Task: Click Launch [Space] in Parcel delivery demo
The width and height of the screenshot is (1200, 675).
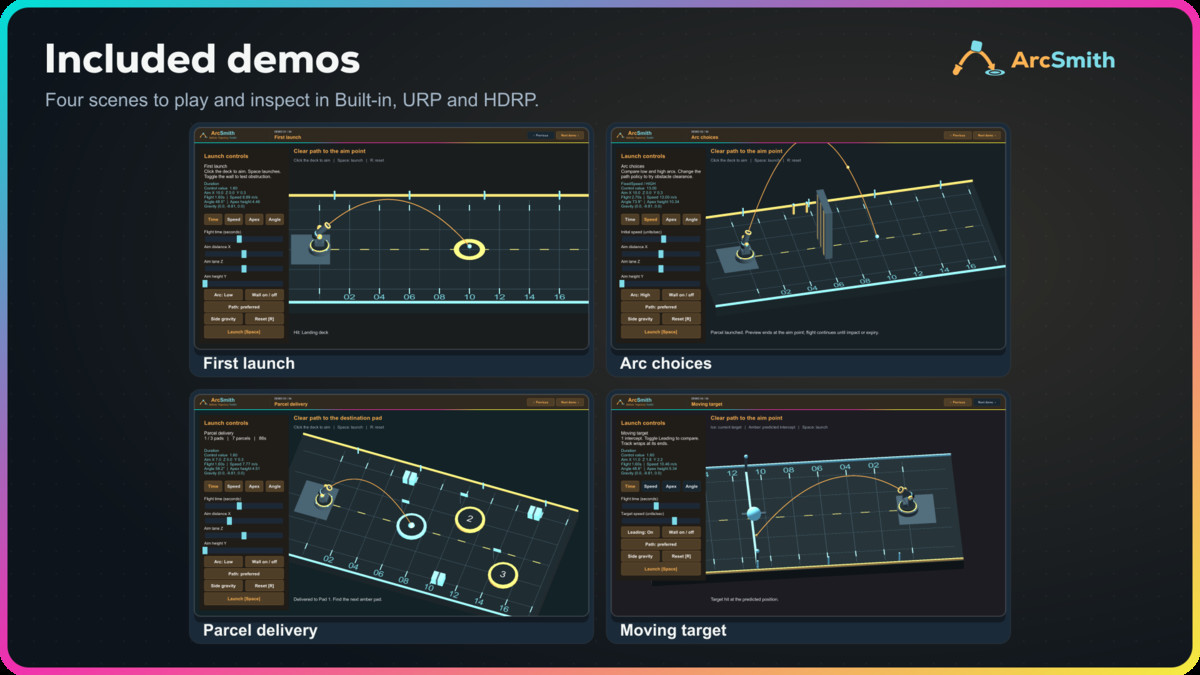Action: pos(244,599)
